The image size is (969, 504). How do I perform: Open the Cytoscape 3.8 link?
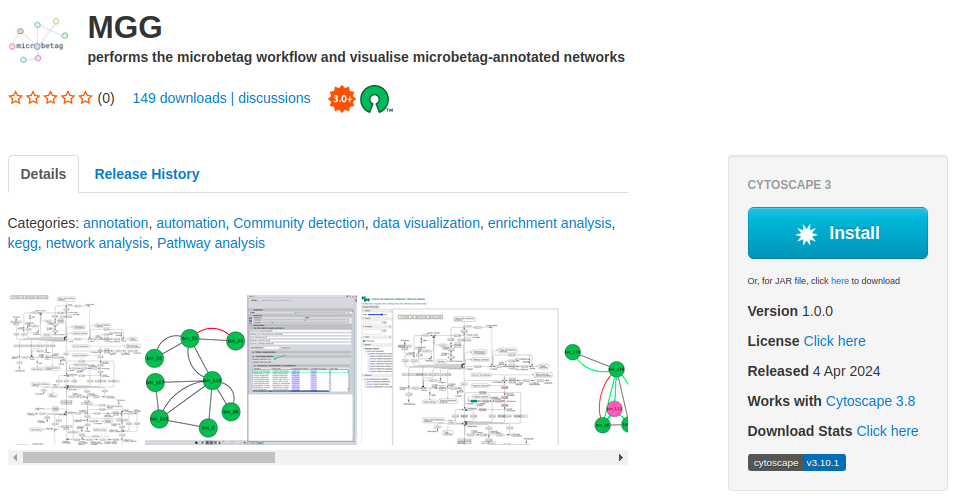870,401
